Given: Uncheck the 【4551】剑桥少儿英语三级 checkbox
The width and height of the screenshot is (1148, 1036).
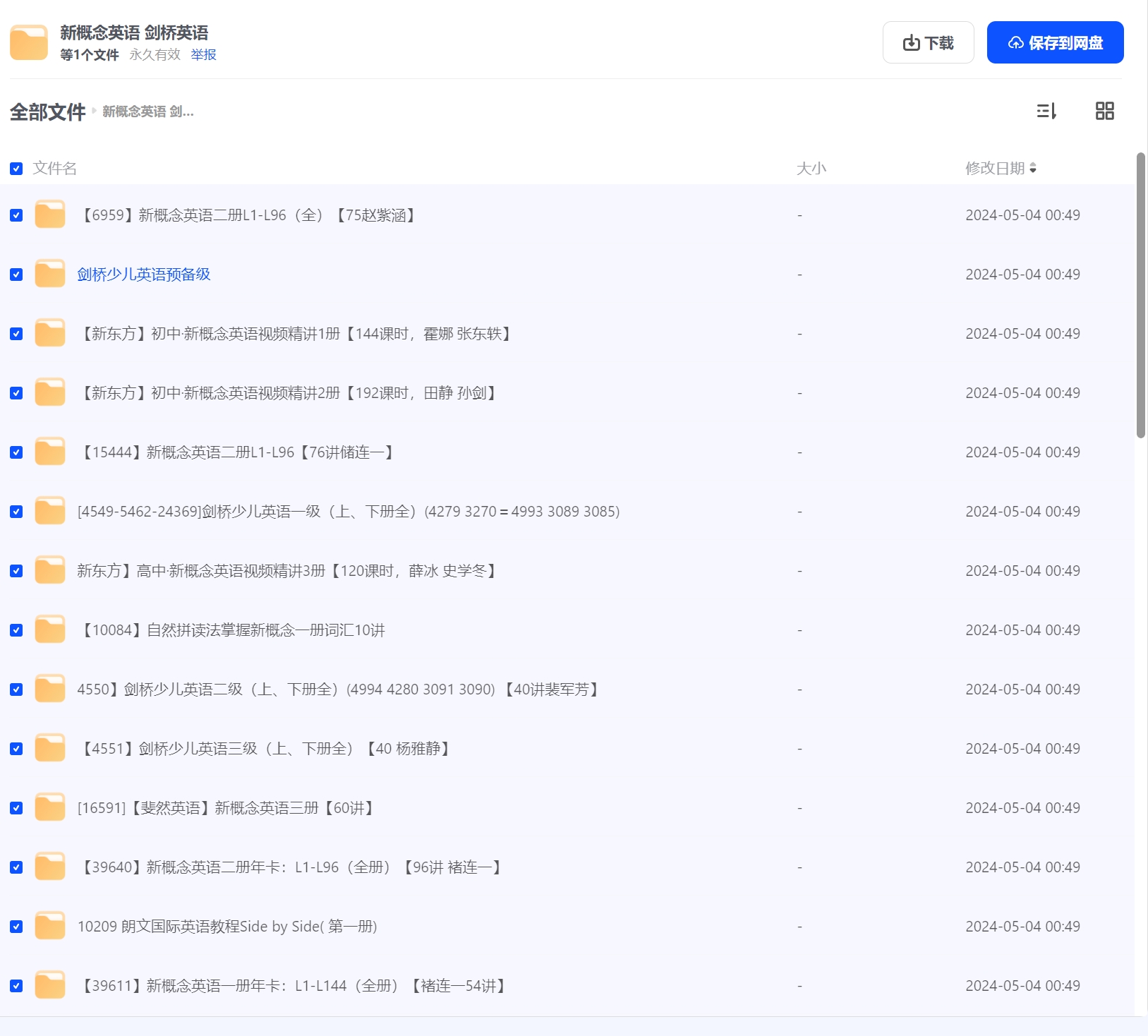Looking at the screenshot, I should pyautogui.click(x=16, y=749).
